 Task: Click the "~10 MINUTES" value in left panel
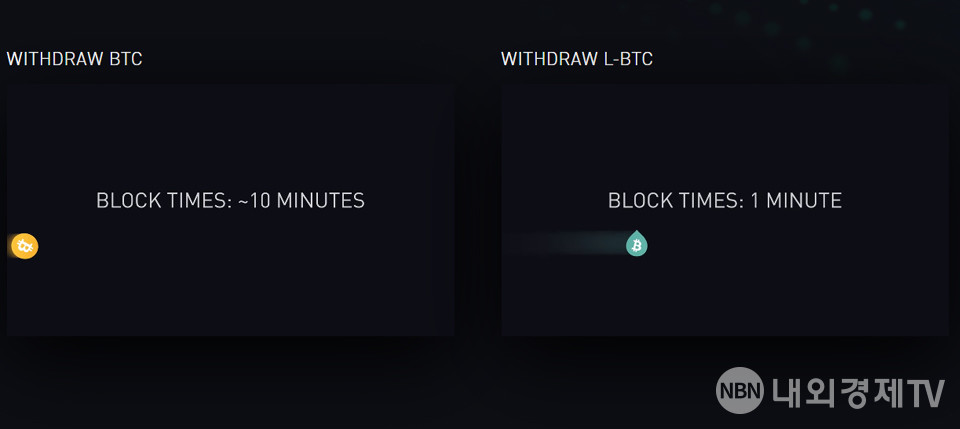(301, 201)
